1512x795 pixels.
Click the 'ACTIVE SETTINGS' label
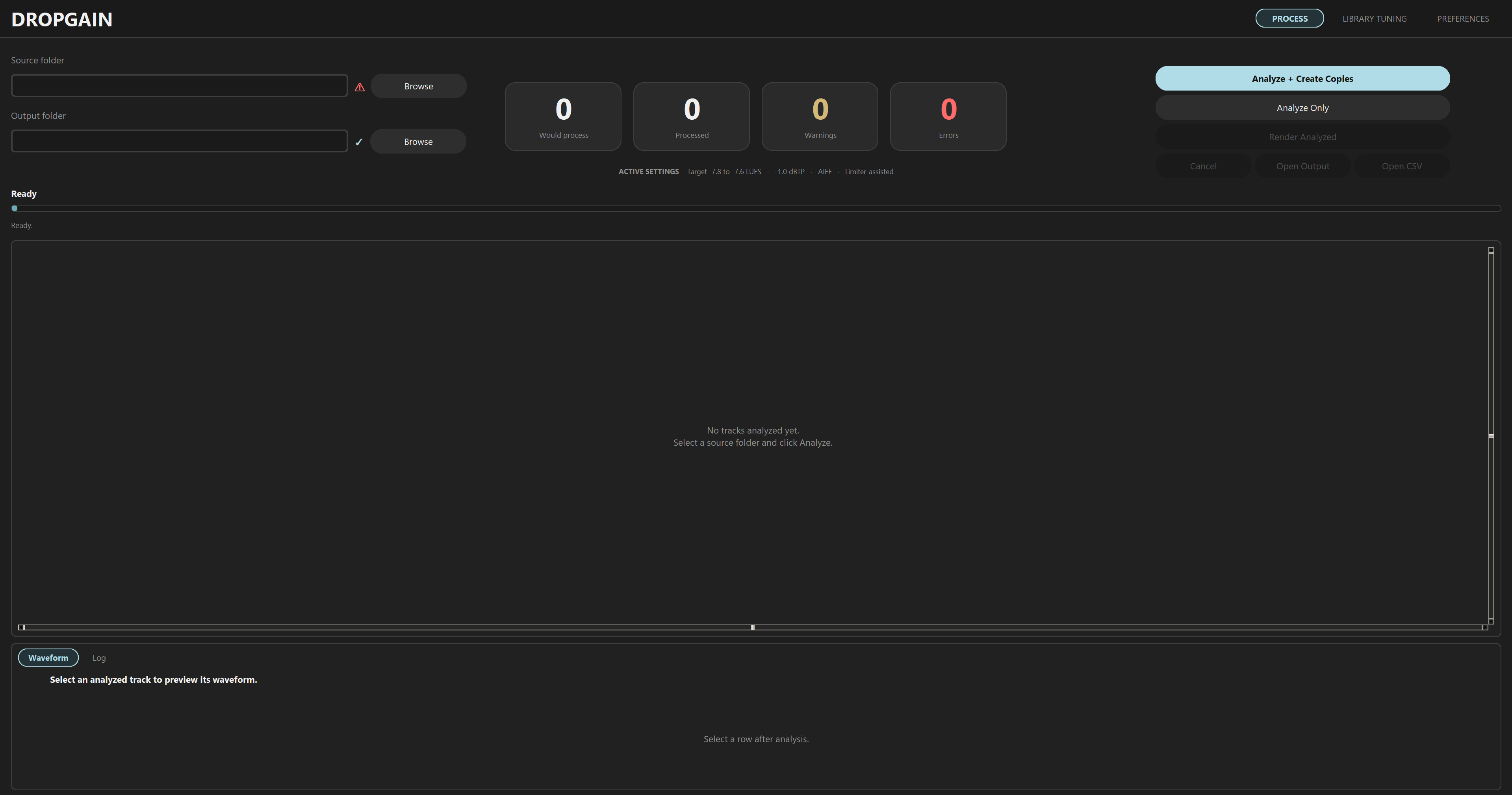click(649, 171)
